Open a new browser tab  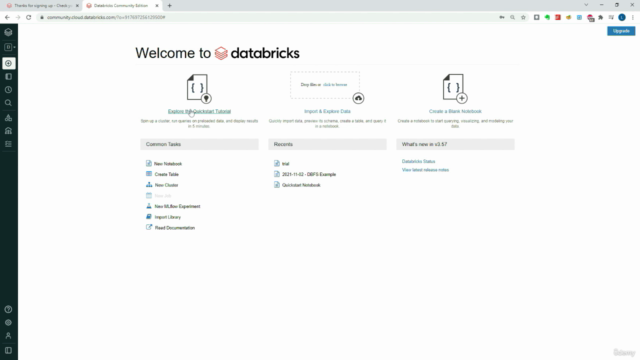tap(169, 6)
